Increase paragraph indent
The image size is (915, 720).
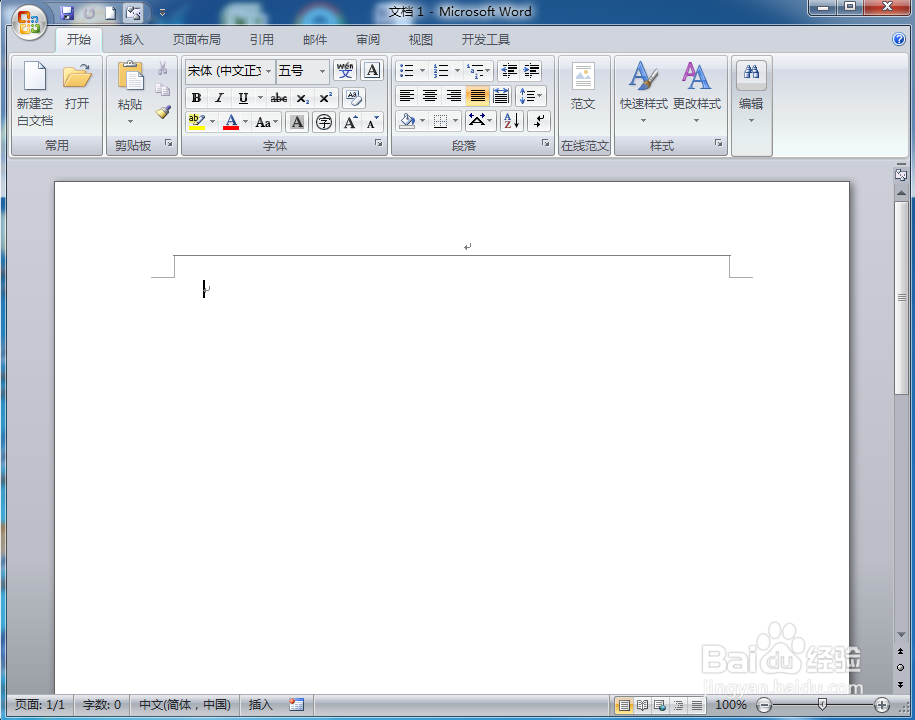531,71
